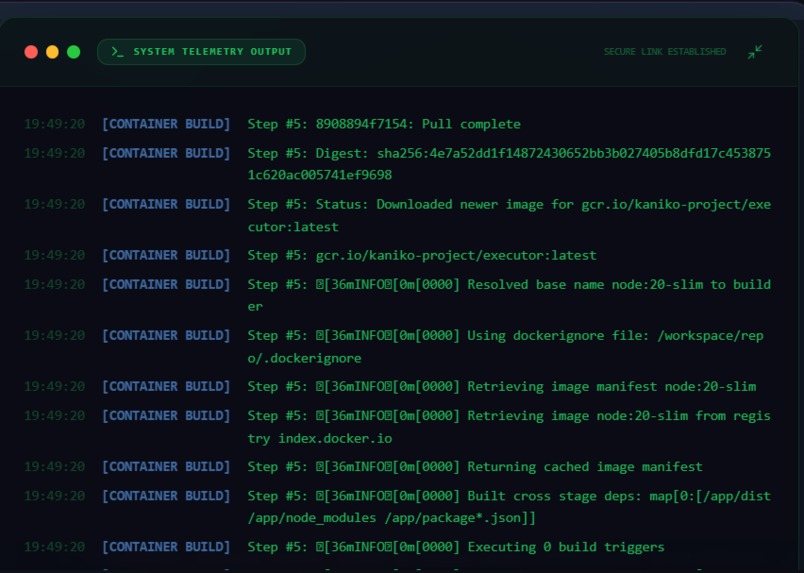Select the 'Retrieving image manifest node:20-slim' line
This screenshot has height=573, width=804.
pyautogui.click(x=398, y=387)
